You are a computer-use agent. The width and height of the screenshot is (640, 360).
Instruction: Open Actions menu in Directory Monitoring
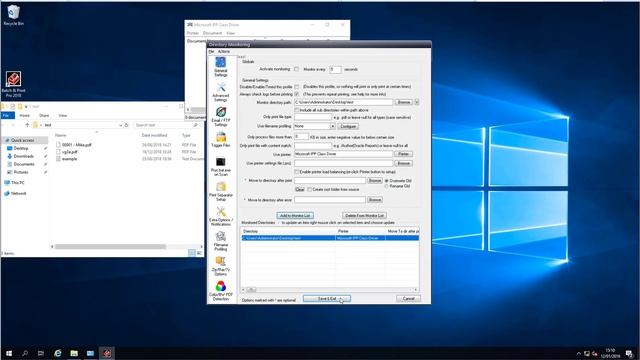click(224, 51)
